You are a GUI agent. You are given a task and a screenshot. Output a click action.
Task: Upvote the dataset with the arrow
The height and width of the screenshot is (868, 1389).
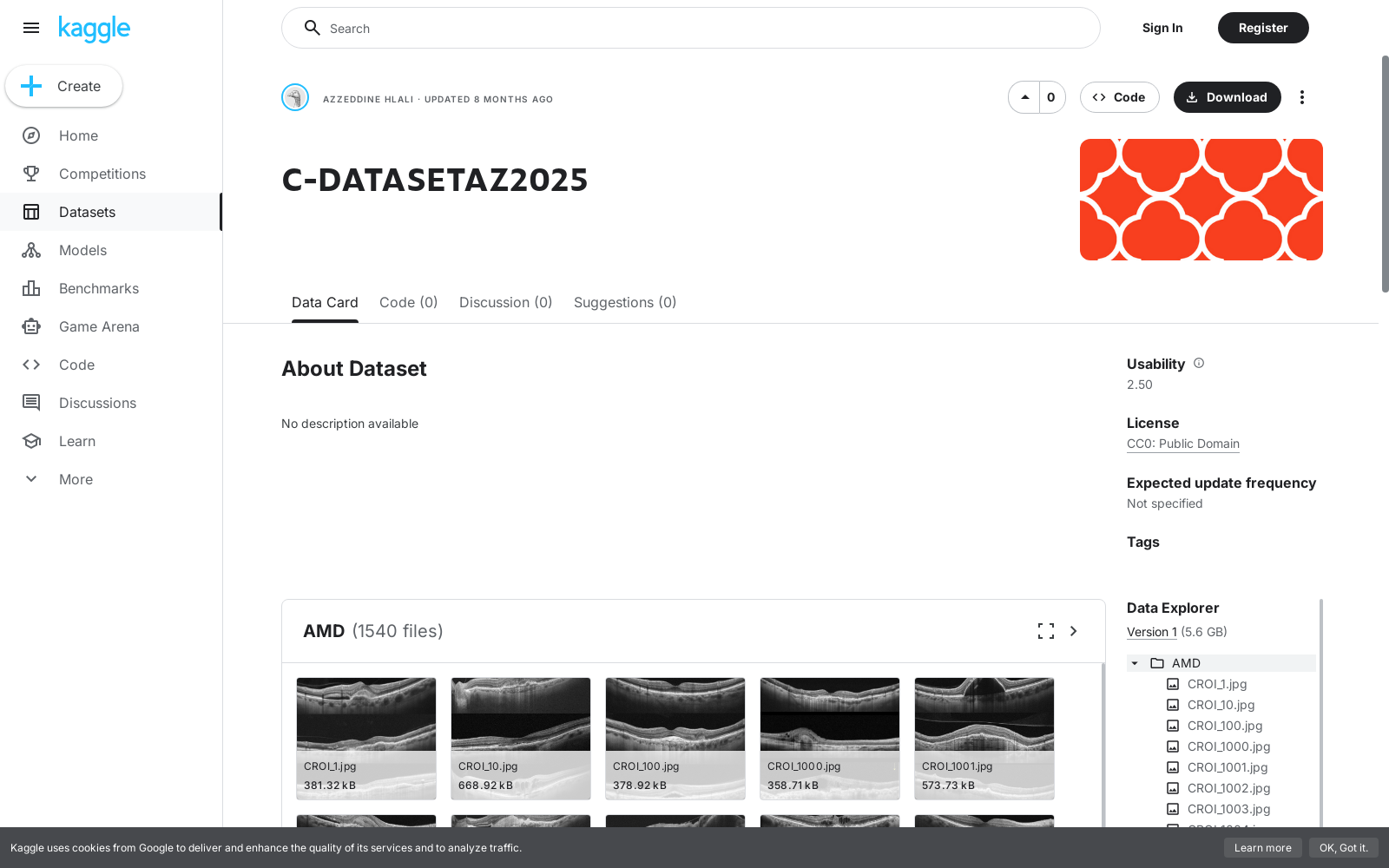click(x=1024, y=97)
